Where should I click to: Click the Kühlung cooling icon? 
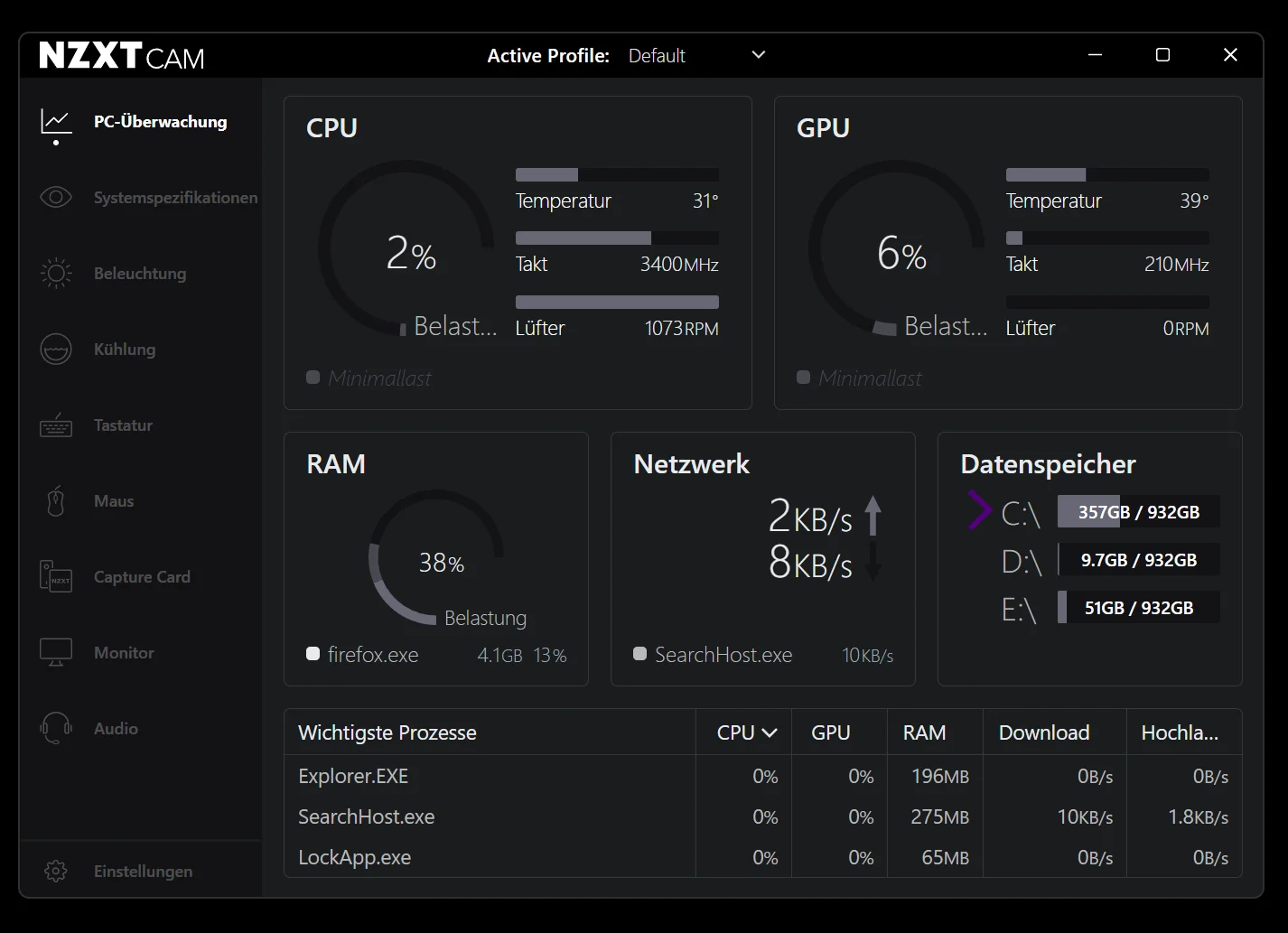[x=56, y=350]
